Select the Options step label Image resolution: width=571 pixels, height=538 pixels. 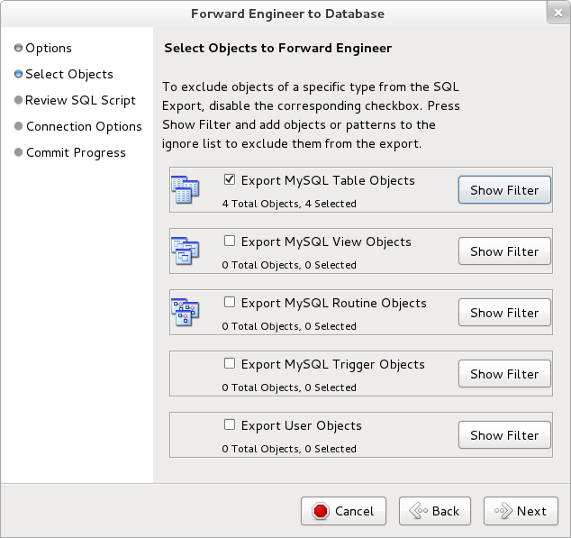tap(48, 48)
